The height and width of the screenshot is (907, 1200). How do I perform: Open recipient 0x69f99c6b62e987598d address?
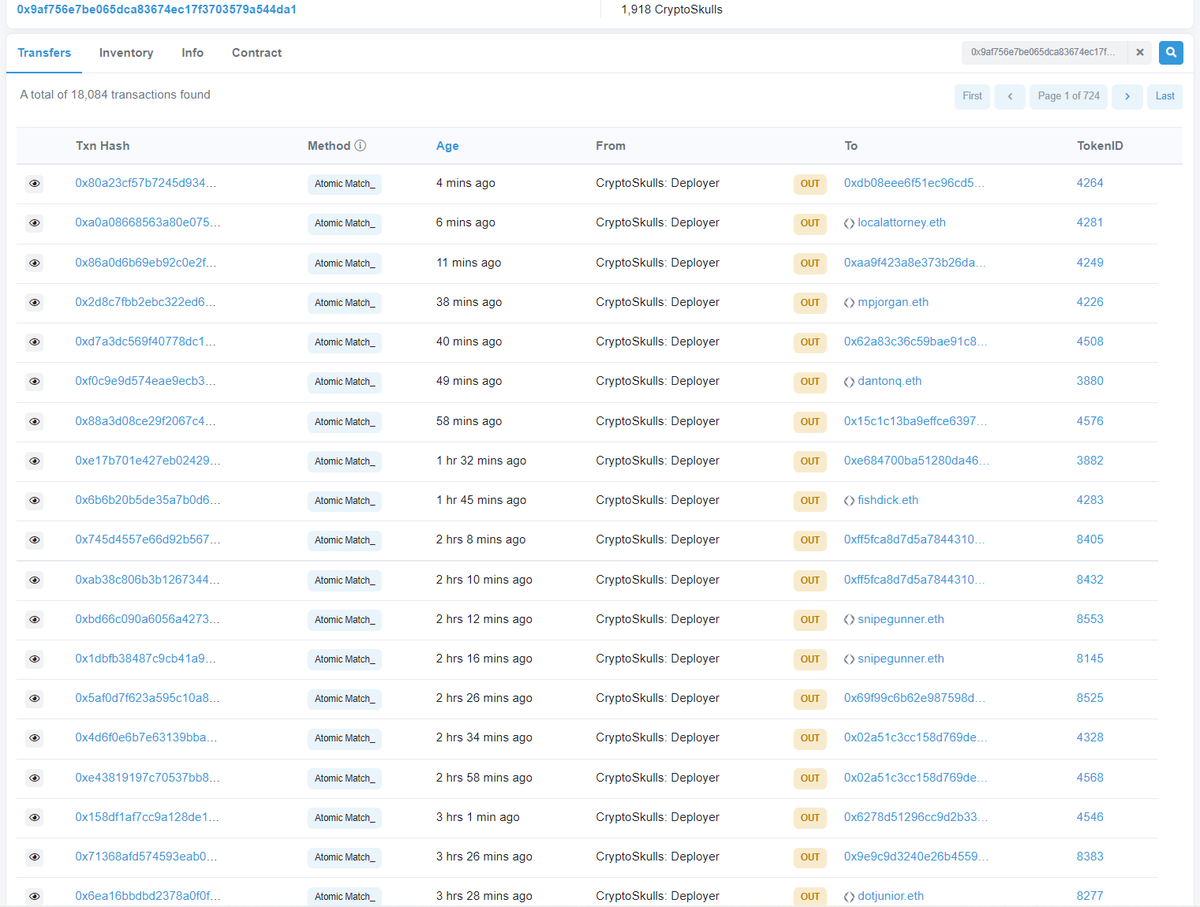coord(915,698)
